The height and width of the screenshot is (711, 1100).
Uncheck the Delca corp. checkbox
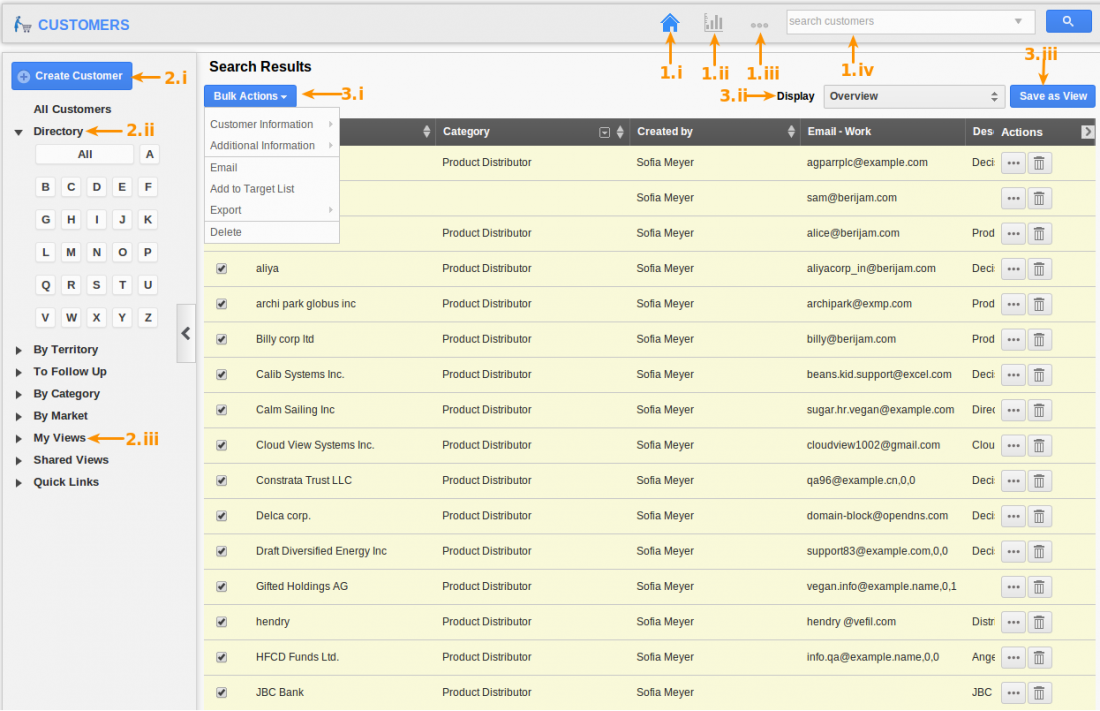222,516
